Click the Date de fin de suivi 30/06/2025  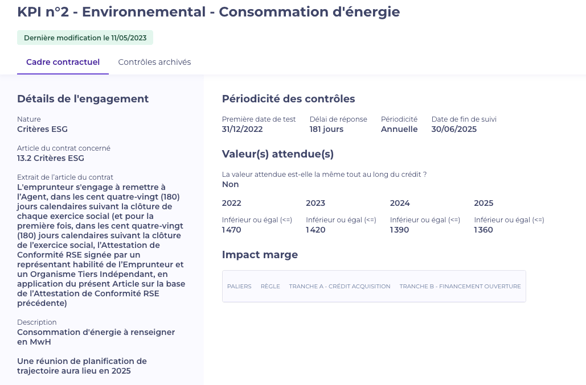[x=454, y=129]
